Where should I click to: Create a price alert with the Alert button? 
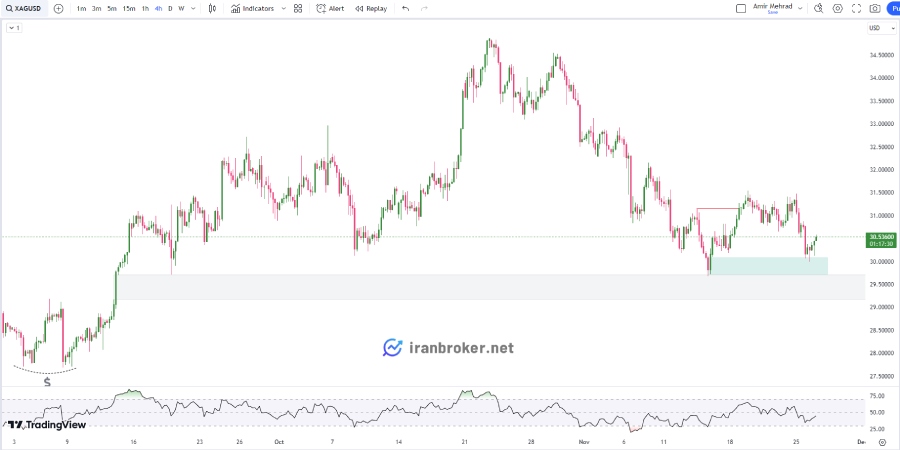point(330,9)
